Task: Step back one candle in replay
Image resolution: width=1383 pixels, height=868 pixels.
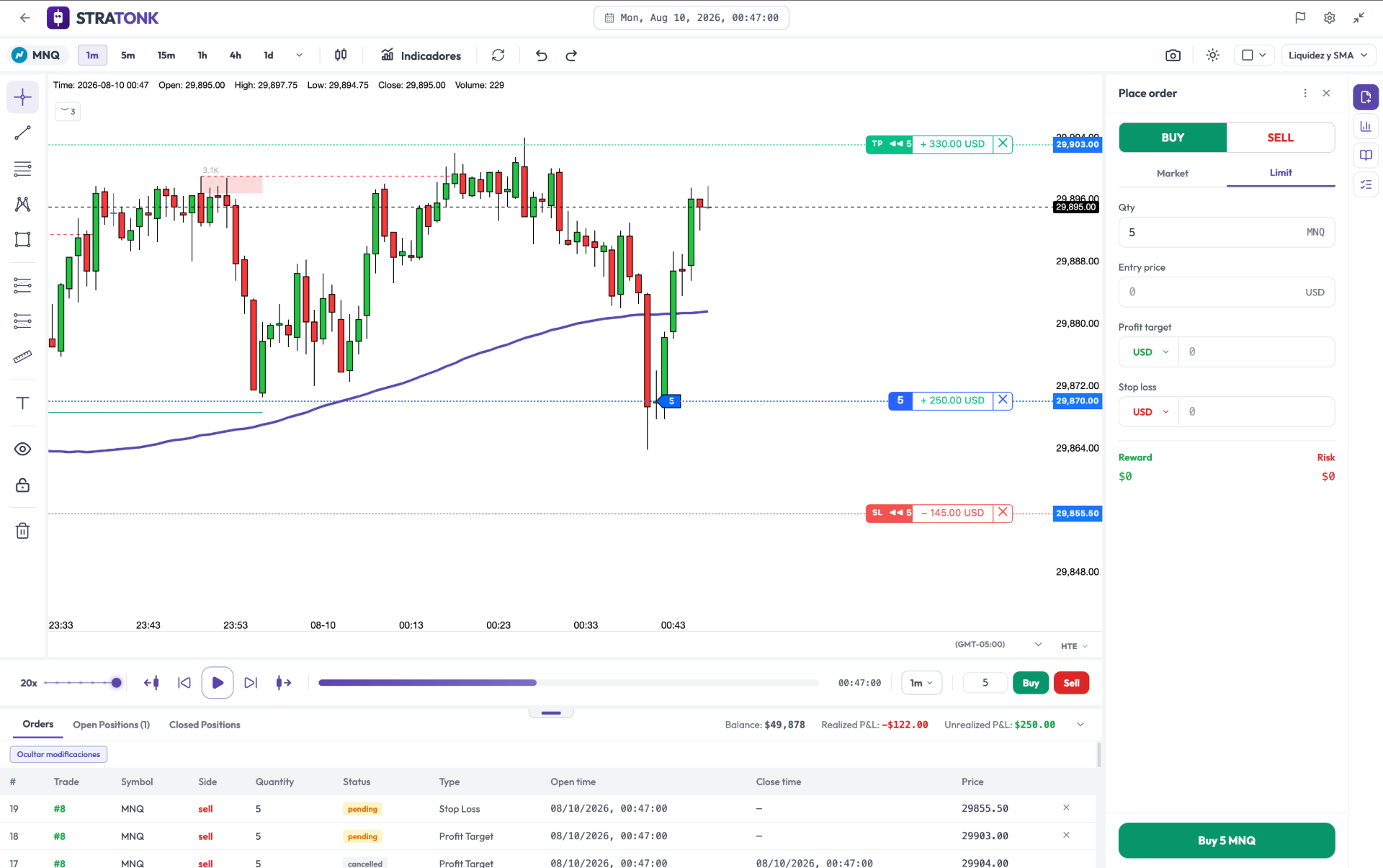Action: tap(151, 683)
